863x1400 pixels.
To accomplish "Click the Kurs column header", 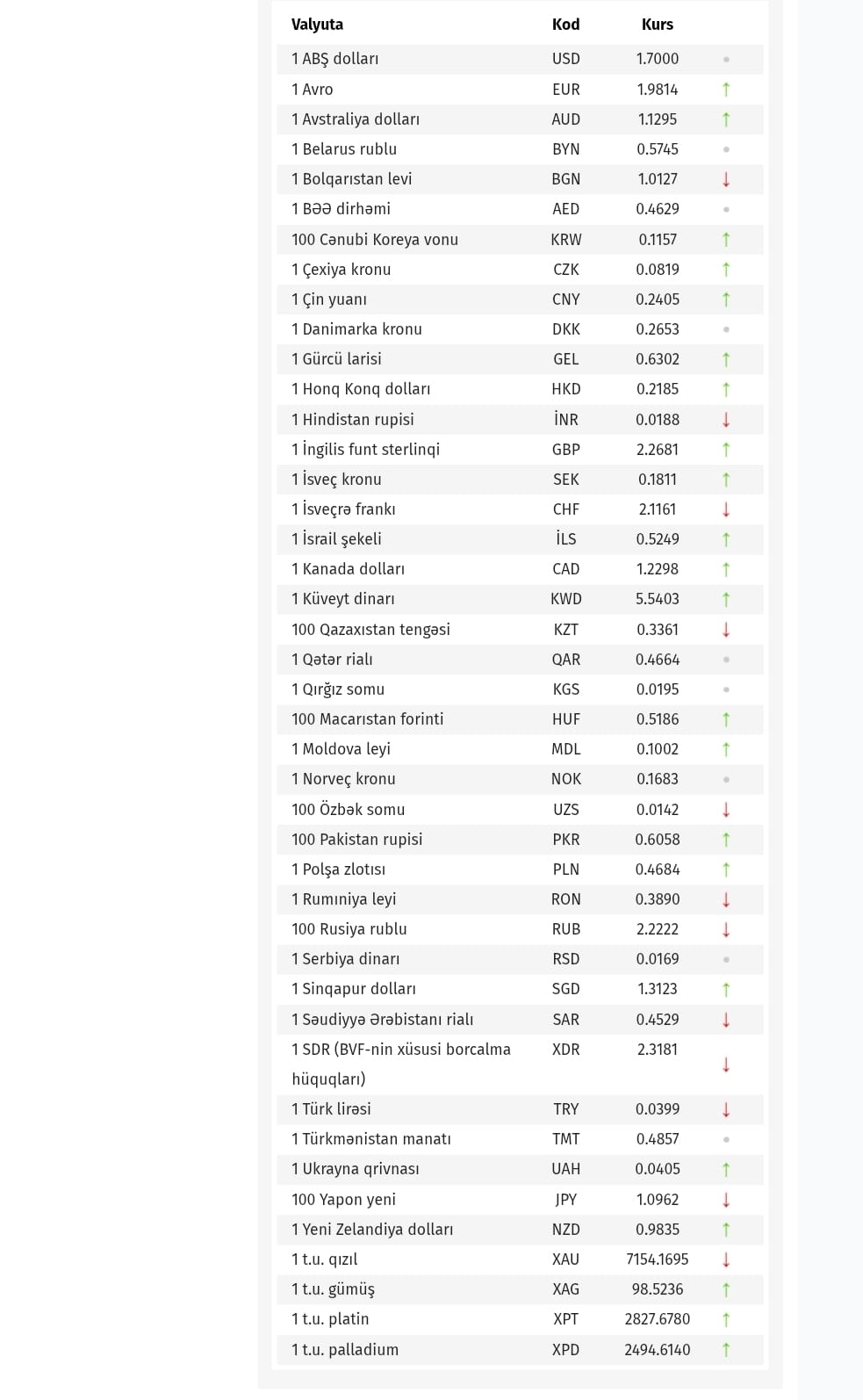I will (x=657, y=25).
